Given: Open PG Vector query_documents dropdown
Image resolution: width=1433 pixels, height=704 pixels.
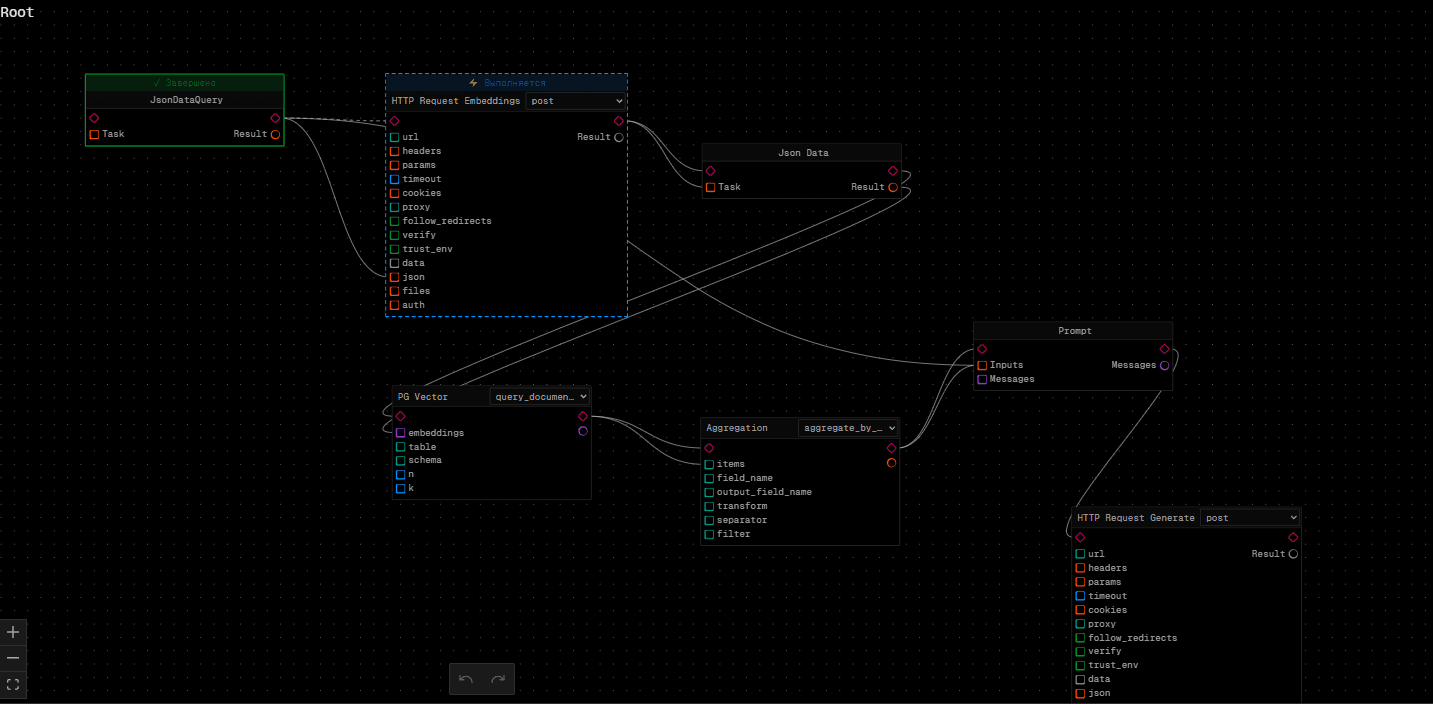Looking at the screenshot, I should [539, 397].
